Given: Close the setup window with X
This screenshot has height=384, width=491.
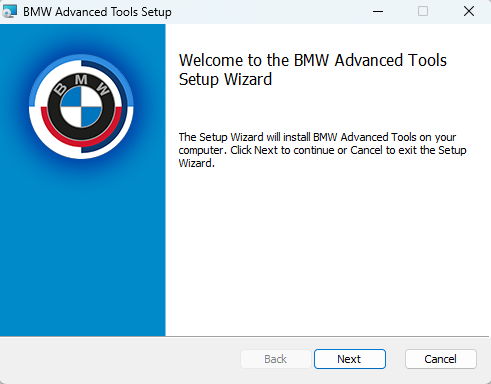Looking at the screenshot, I should point(469,11).
